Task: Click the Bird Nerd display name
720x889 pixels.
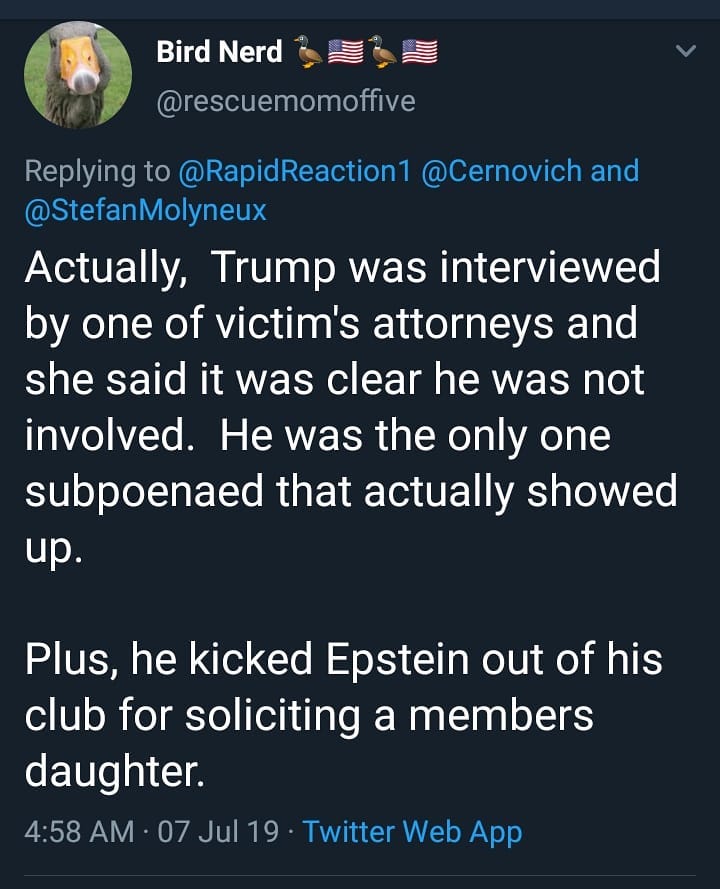Action: coord(219,52)
